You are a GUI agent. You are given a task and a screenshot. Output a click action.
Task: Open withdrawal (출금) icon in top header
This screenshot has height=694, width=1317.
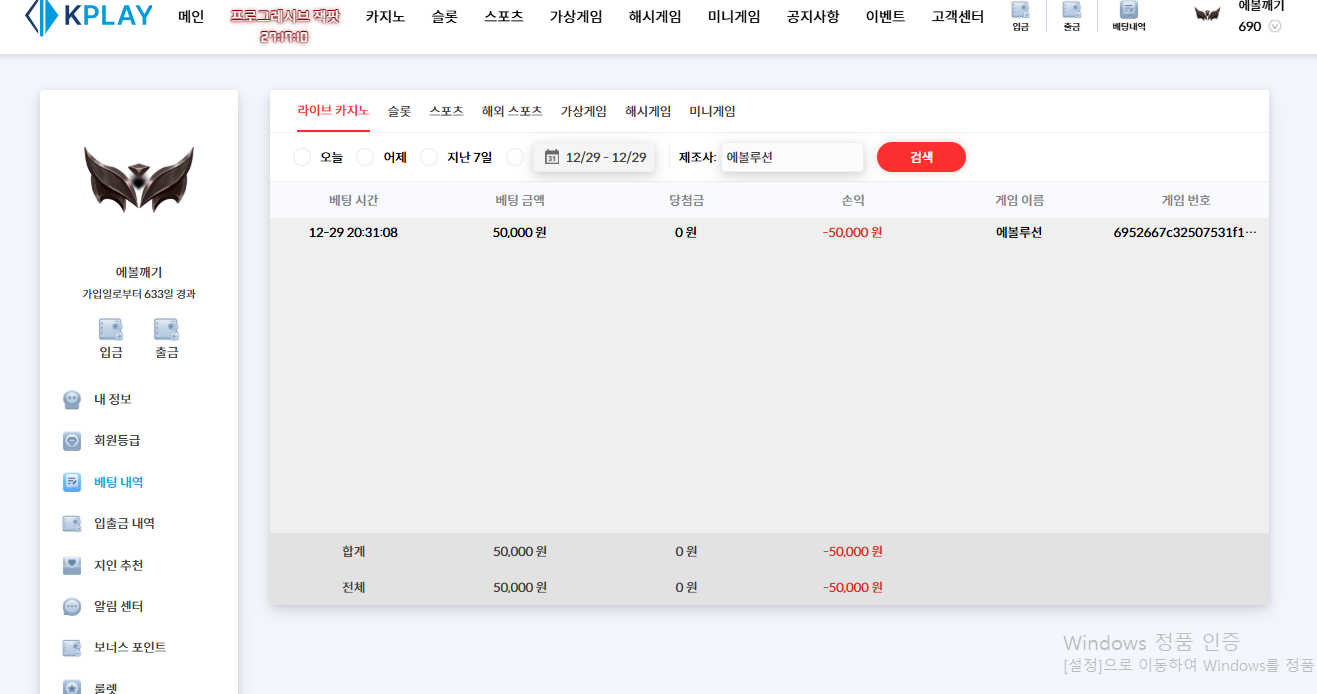tap(1071, 16)
